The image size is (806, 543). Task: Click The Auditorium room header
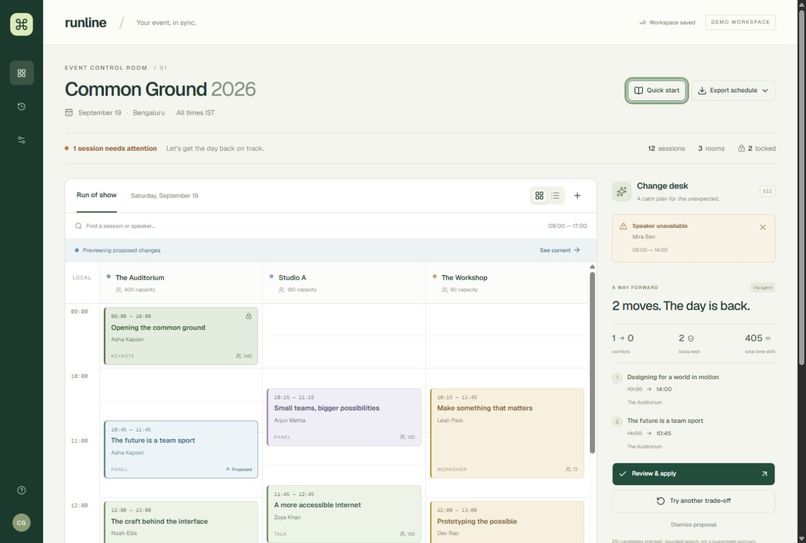(x=181, y=283)
